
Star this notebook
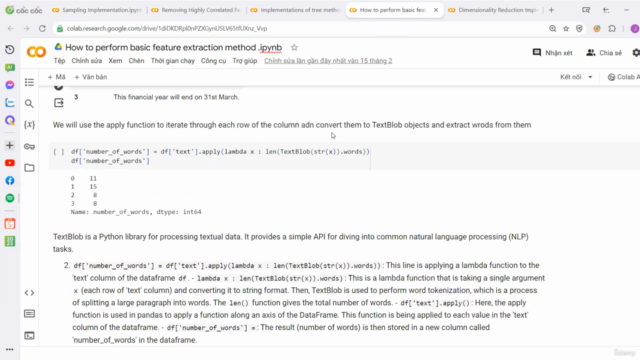(294, 47)
